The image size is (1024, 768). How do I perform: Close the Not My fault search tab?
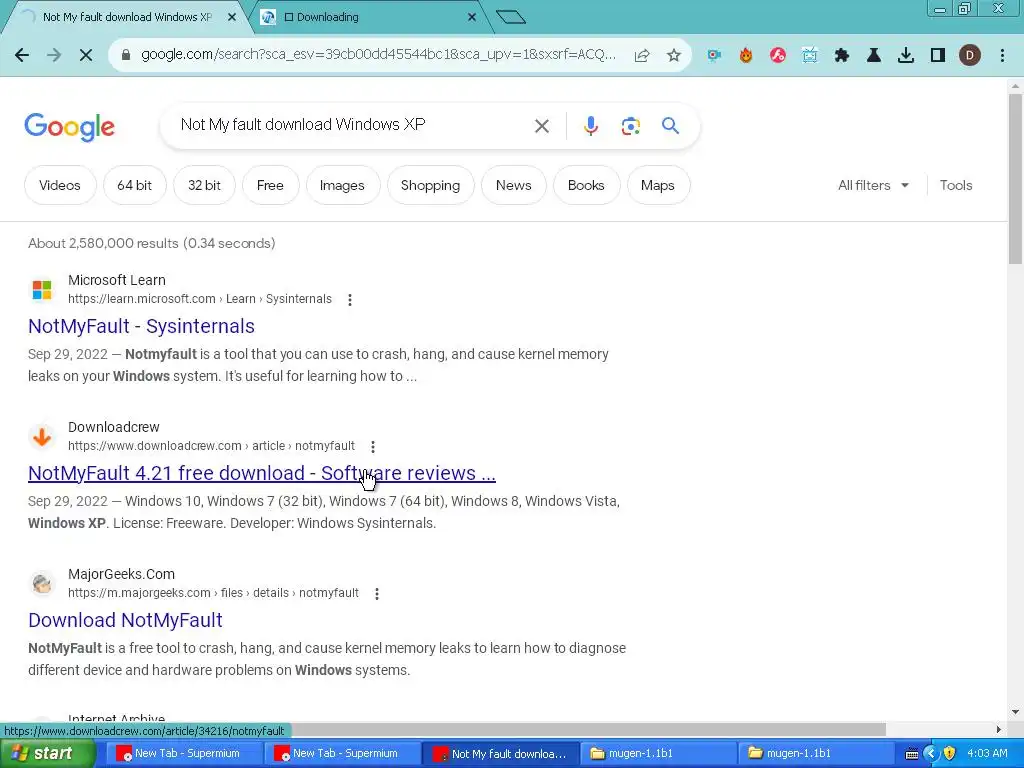(232, 18)
